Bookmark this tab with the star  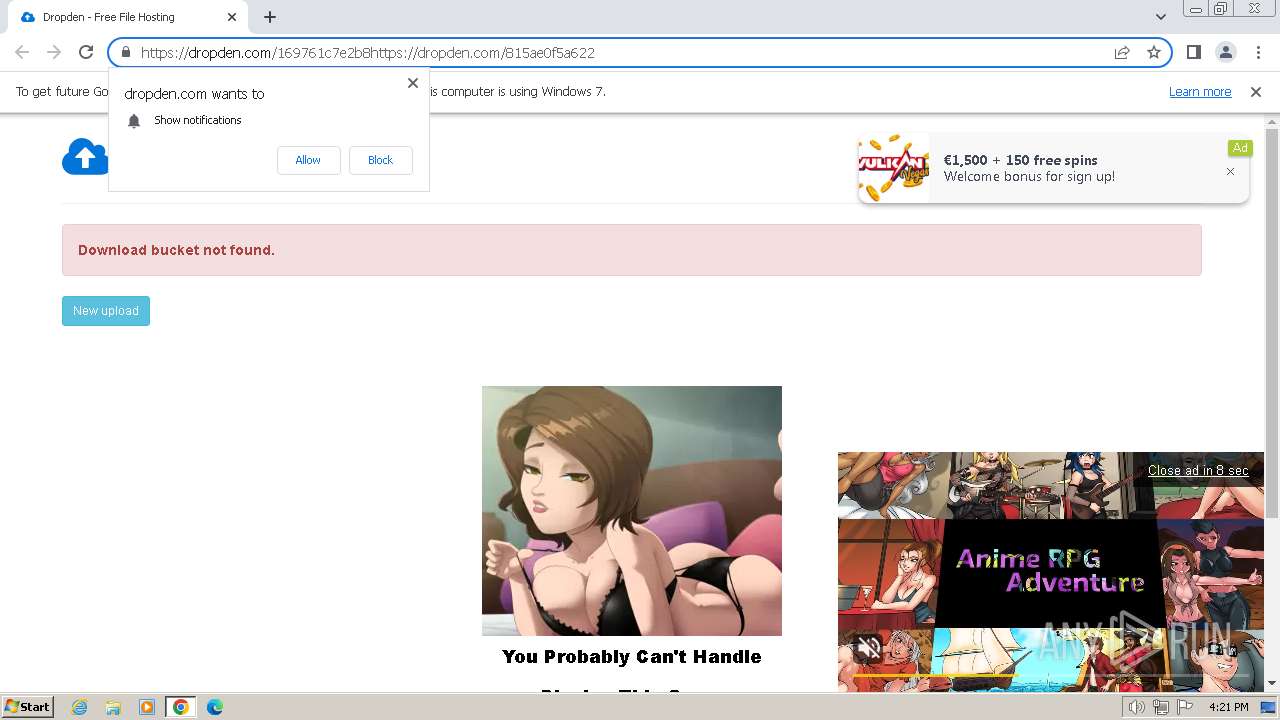1154,53
